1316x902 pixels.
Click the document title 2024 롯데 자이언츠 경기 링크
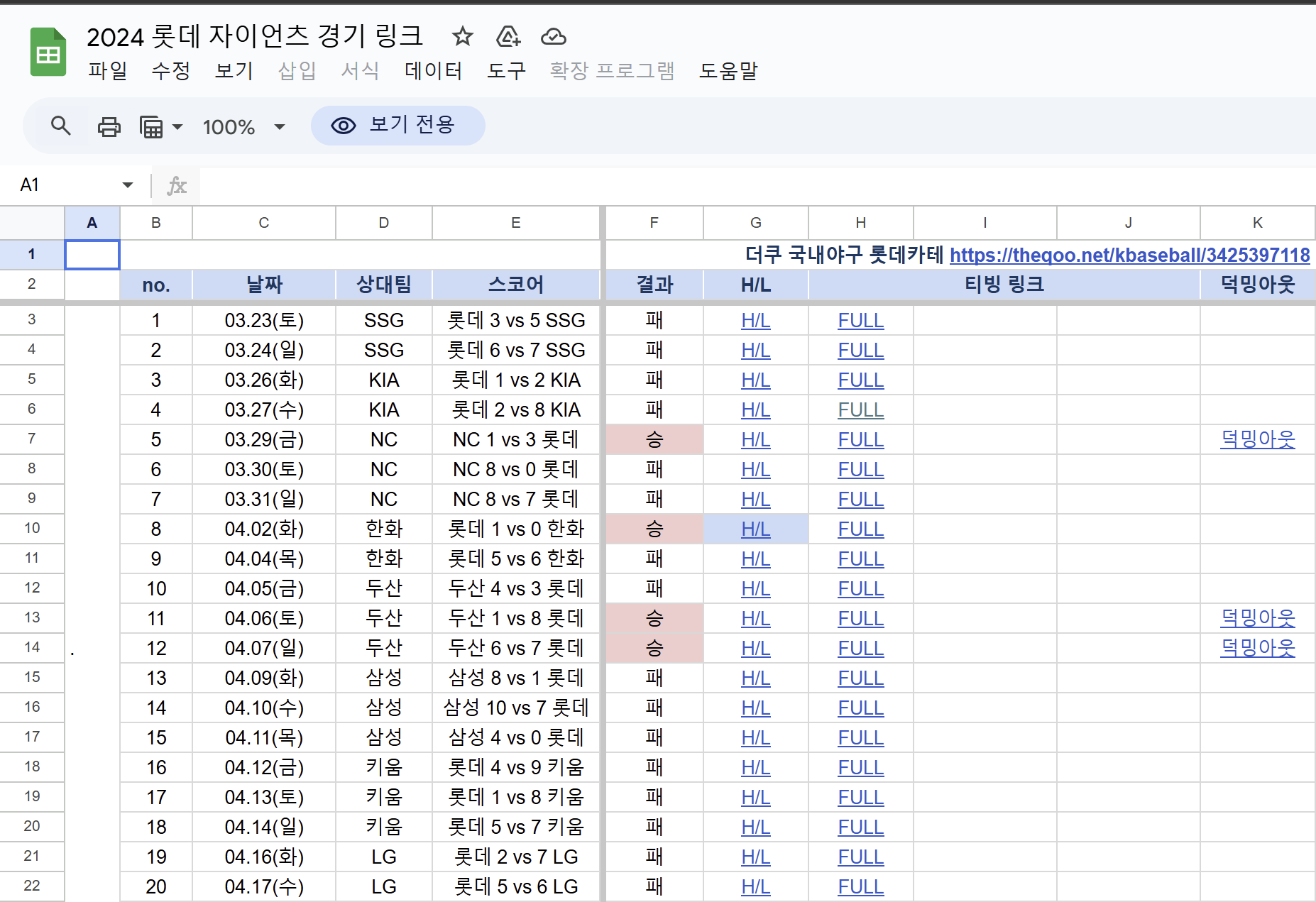[255, 36]
